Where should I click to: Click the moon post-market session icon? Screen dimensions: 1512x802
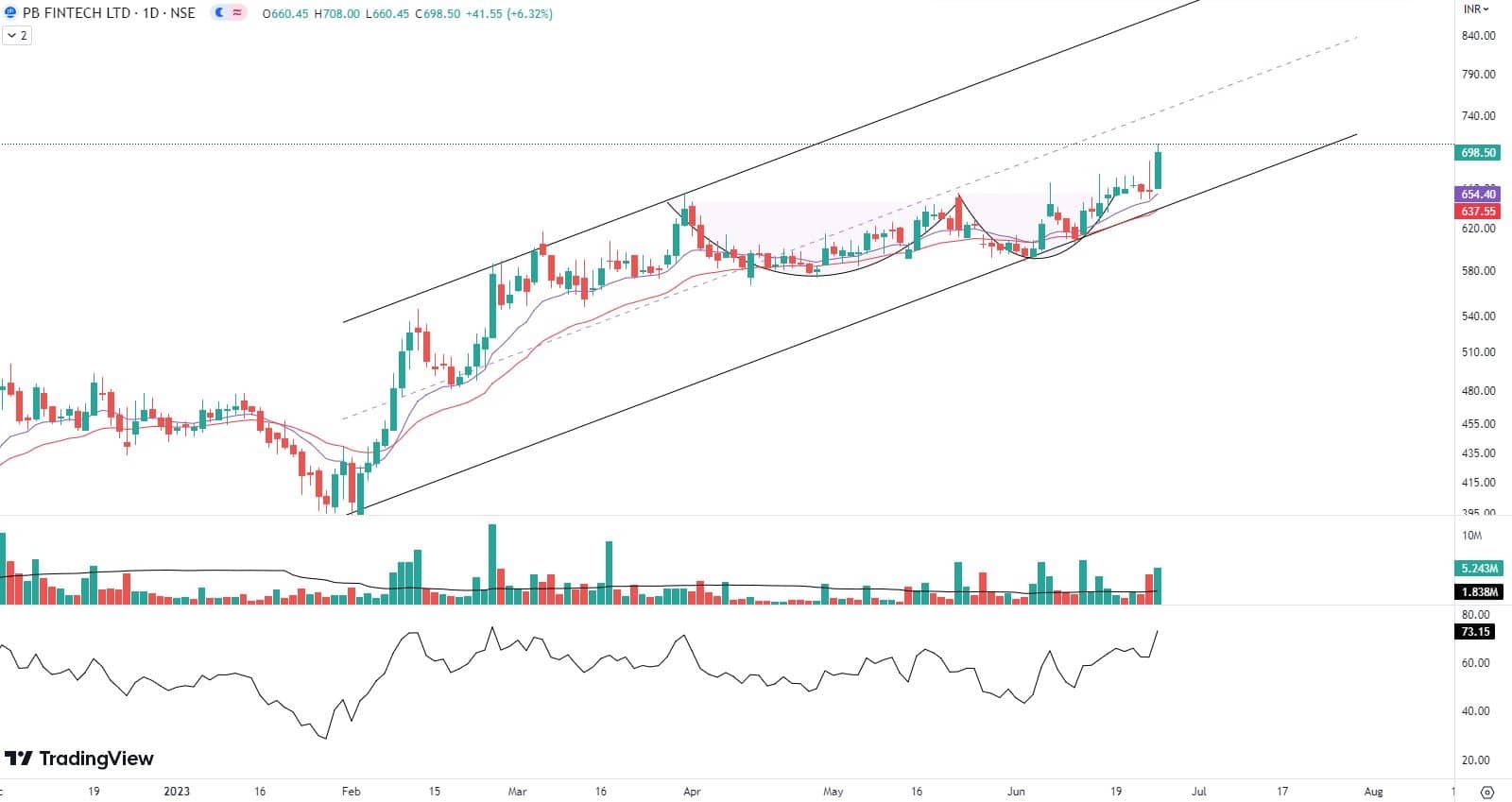pos(219,14)
